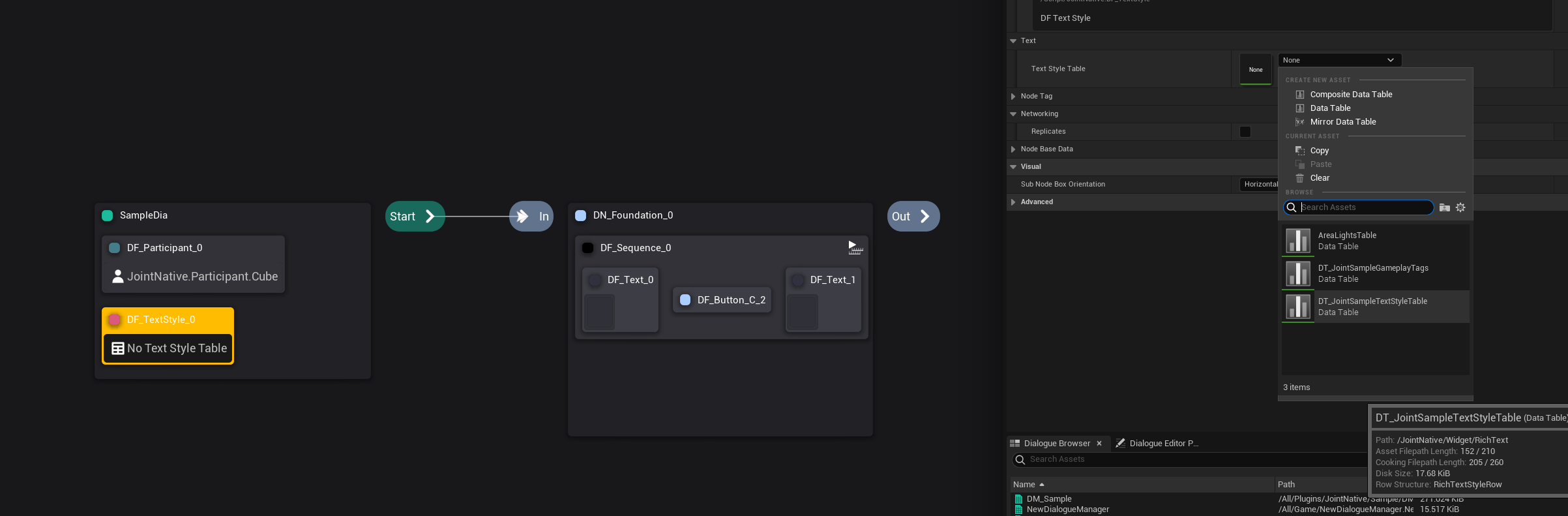Click the DF_Sequence_0 playback sequence icon
Screen dimensions: 1568x516
click(855, 247)
